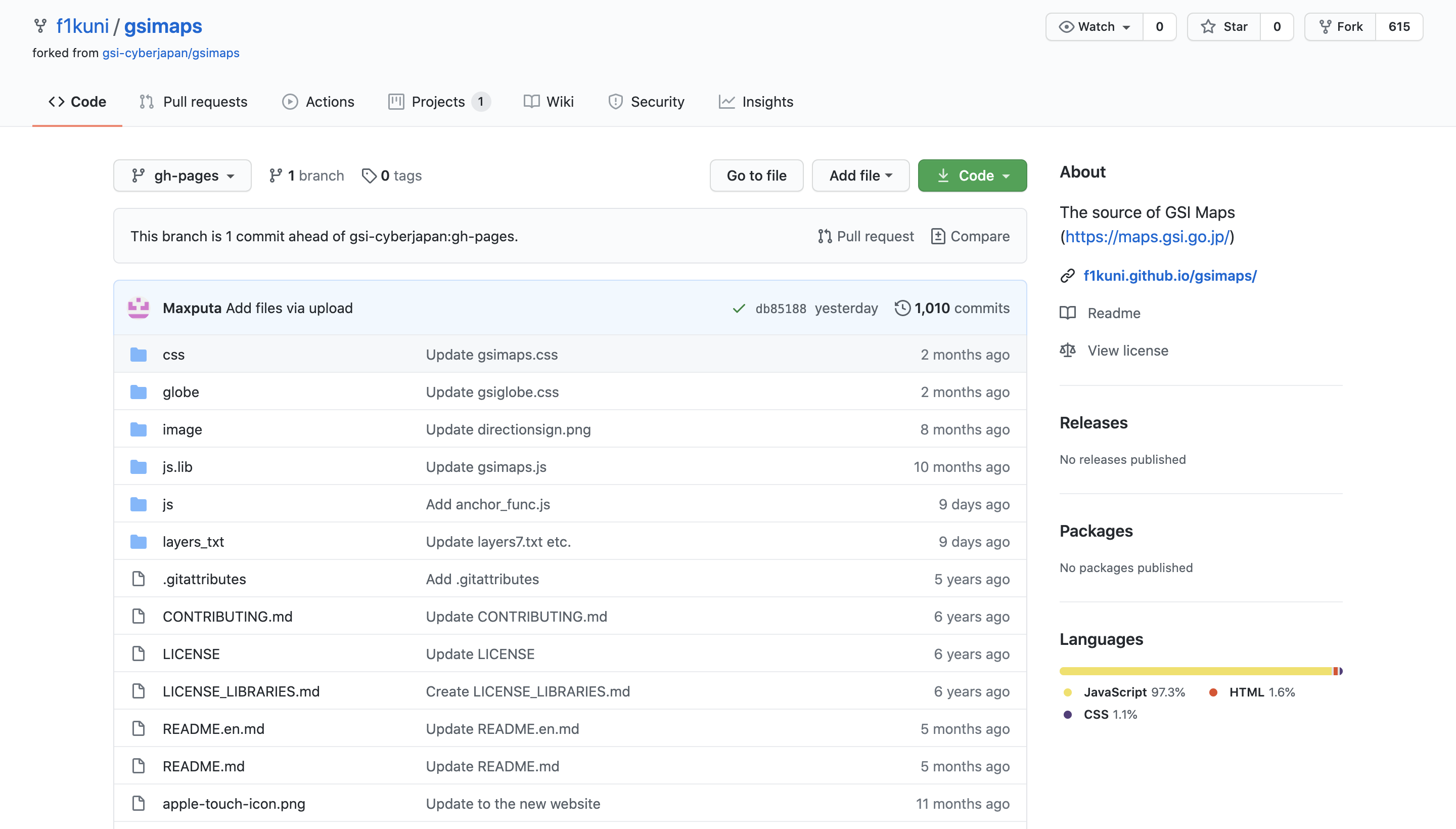Viewport: 1456px width, 829px height.
Task: Click the View license scales icon
Action: [x=1068, y=350]
